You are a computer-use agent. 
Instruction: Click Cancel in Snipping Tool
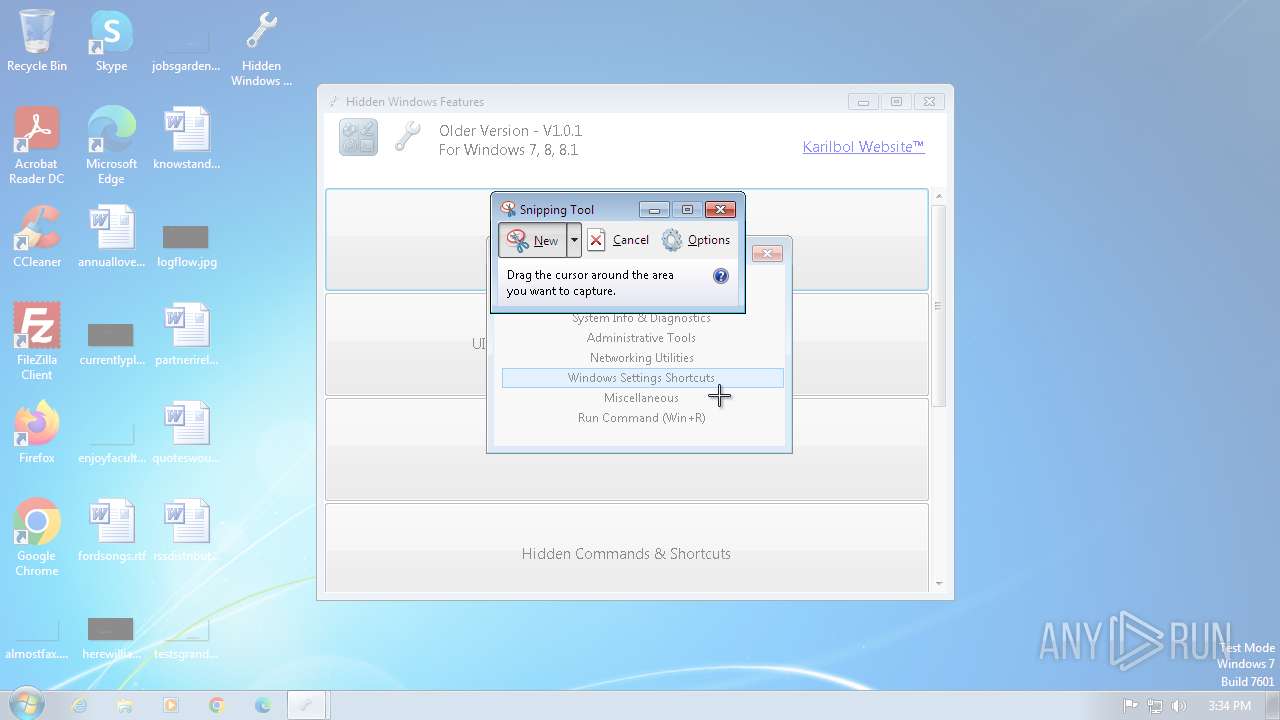click(x=618, y=240)
